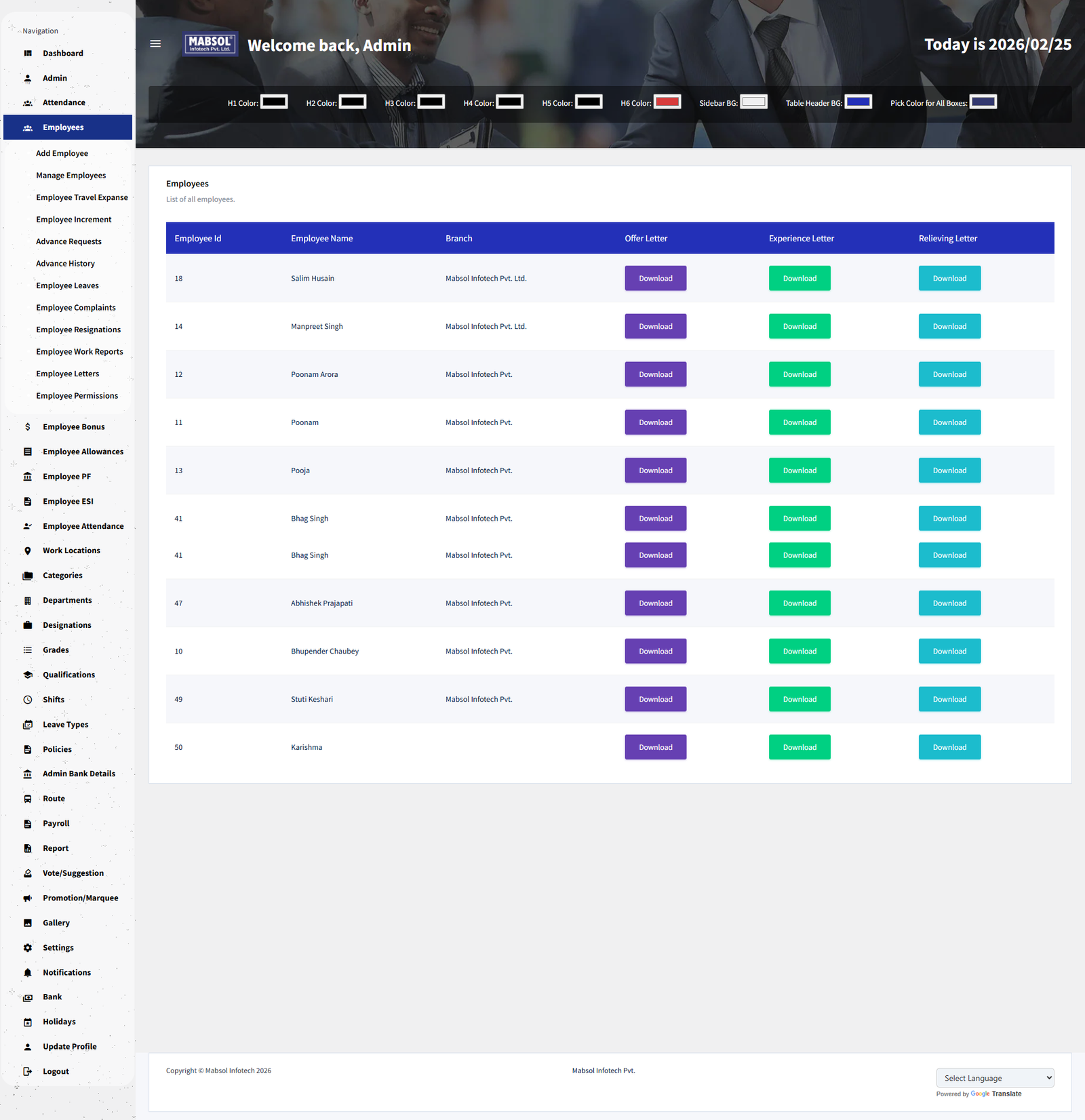Expand the Attendance sidebar menu
This screenshot has width=1085, height=1120.
(x=64, y=103)
